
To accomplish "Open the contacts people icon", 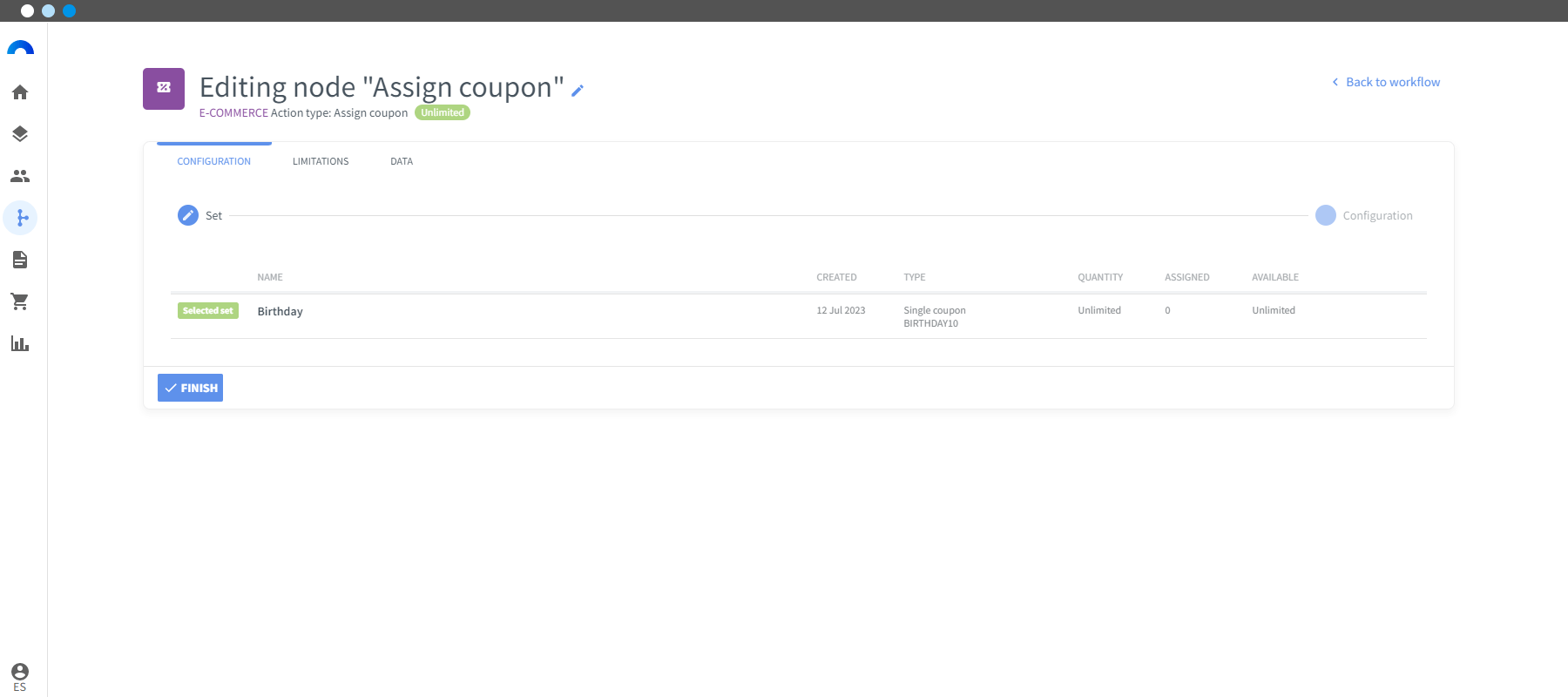I will (20, 176).
